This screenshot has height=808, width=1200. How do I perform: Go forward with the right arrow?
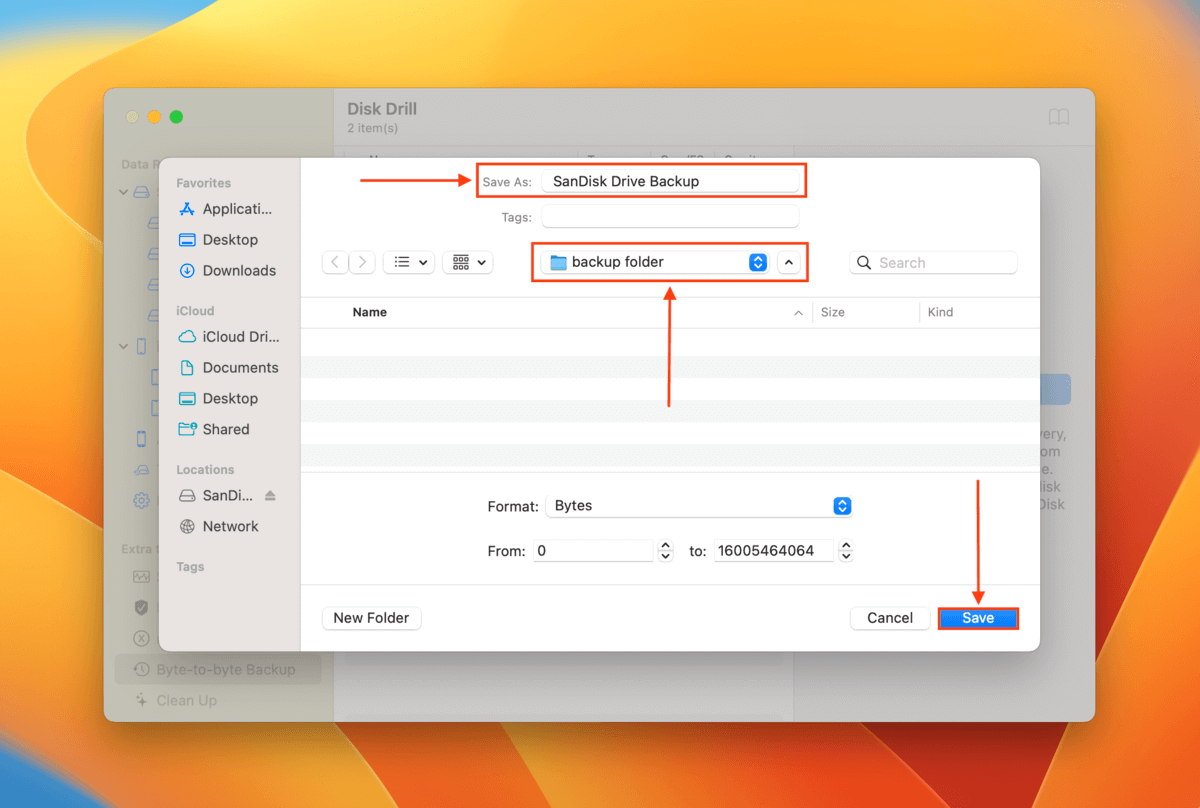pyautogui.click(x=362, y=262)
